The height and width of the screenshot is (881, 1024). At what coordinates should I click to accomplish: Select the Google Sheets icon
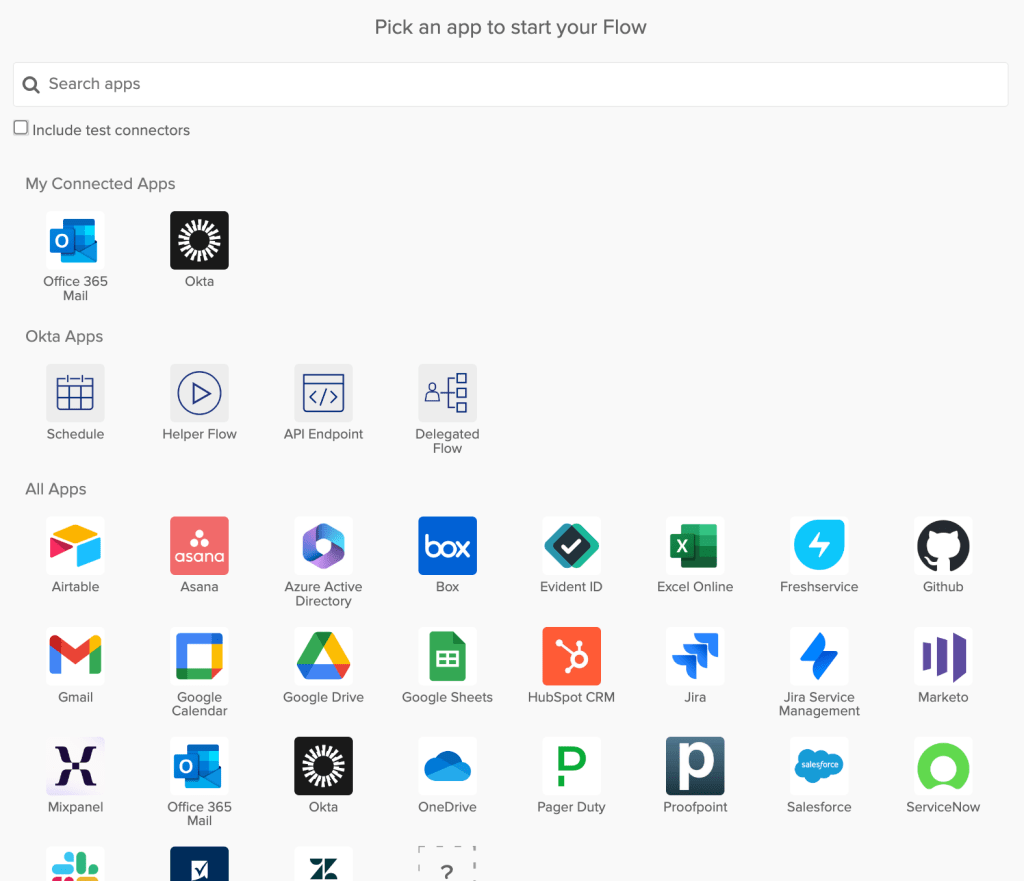click(447, 656)
